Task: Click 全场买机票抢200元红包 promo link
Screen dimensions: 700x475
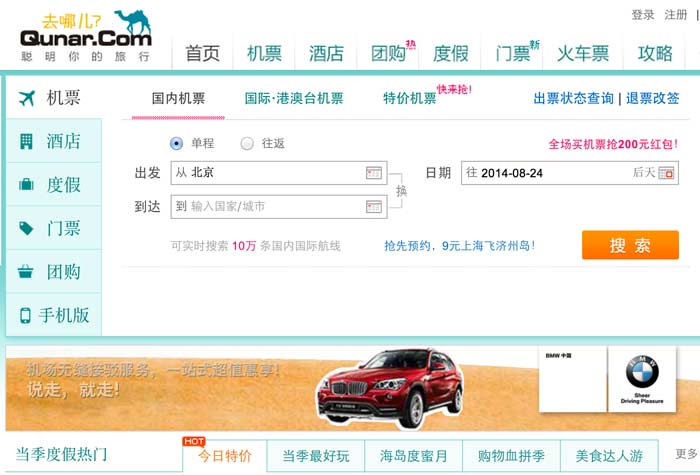Action: tap(613, 144)
